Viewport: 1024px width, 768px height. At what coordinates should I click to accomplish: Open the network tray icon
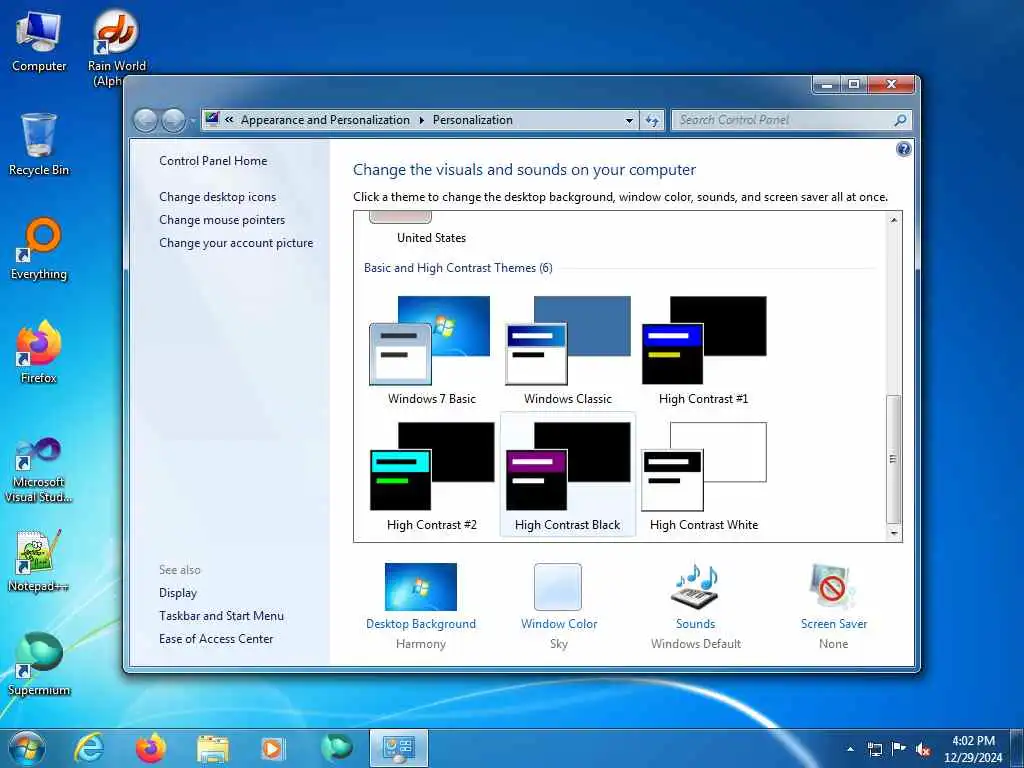pos(875,750)
